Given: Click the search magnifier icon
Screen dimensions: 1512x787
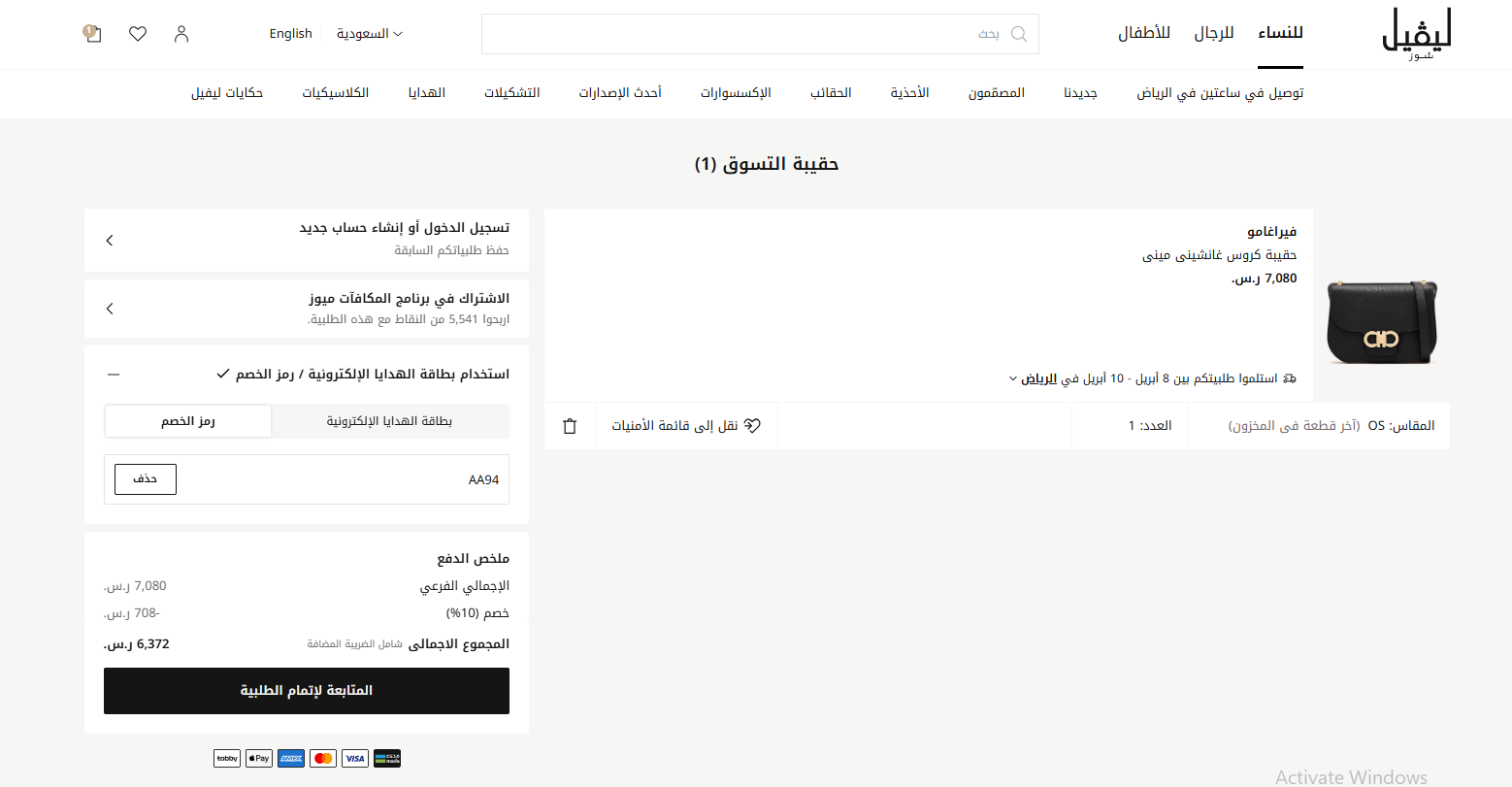Looking at the screenshot, I should (1018, 33).
